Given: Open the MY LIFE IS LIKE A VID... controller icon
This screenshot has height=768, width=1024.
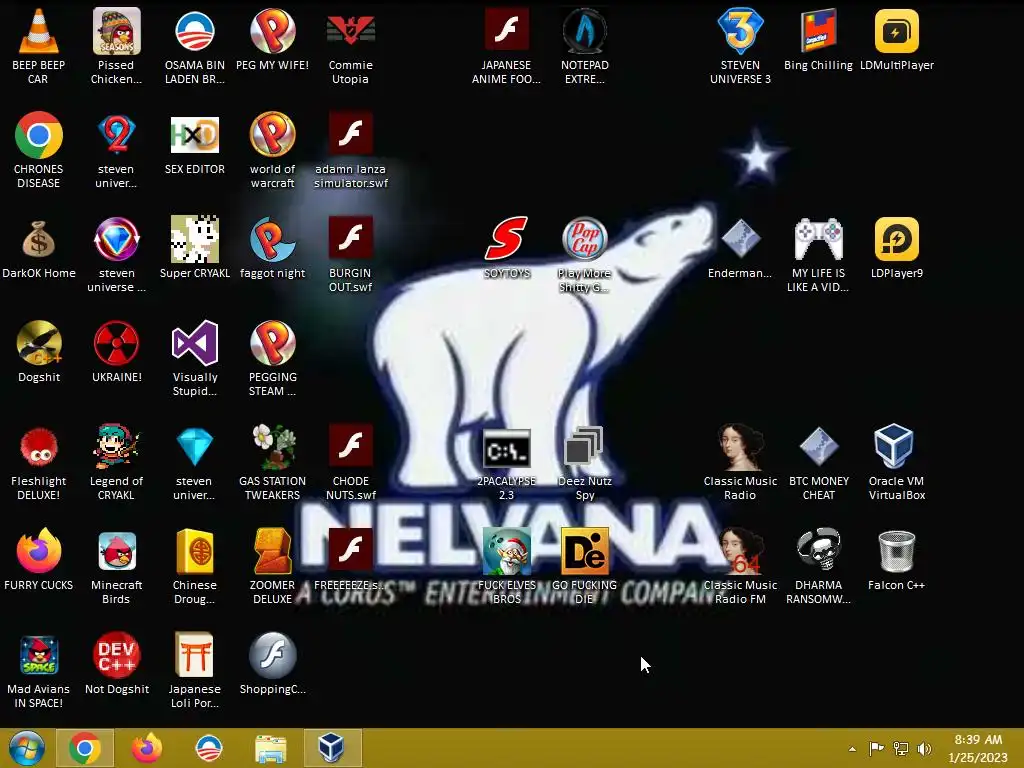Looking at the screenshot, I should 818,239.
